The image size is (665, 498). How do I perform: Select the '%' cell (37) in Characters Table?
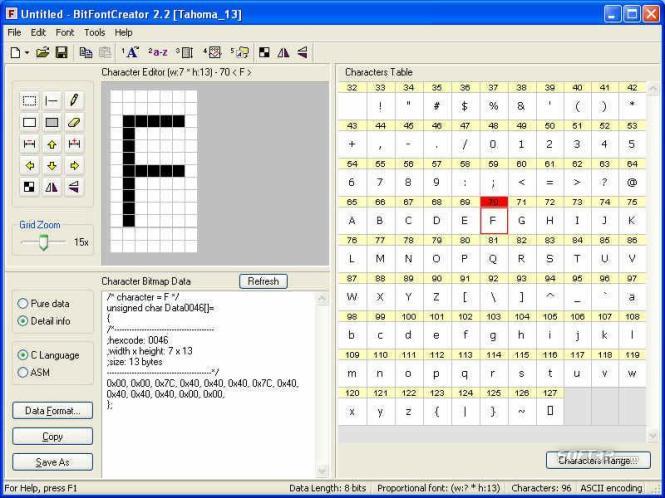pos(493,106)
